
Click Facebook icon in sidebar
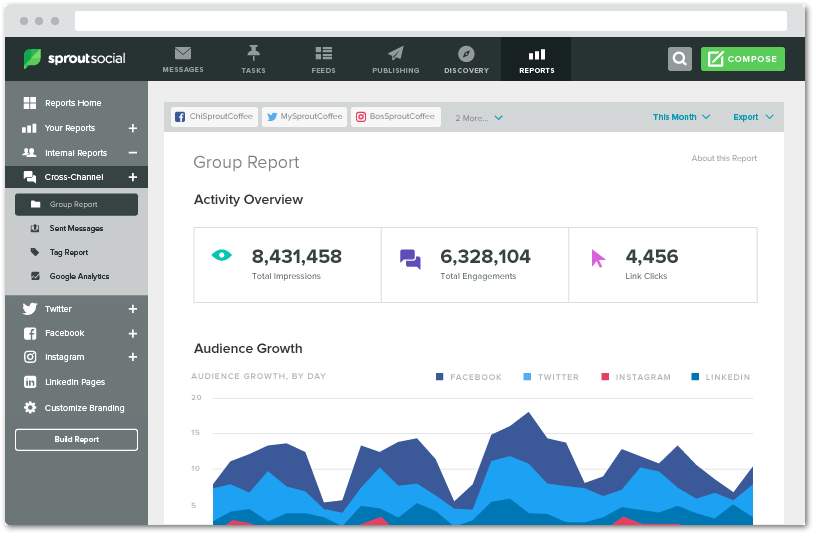coord(30,333)
